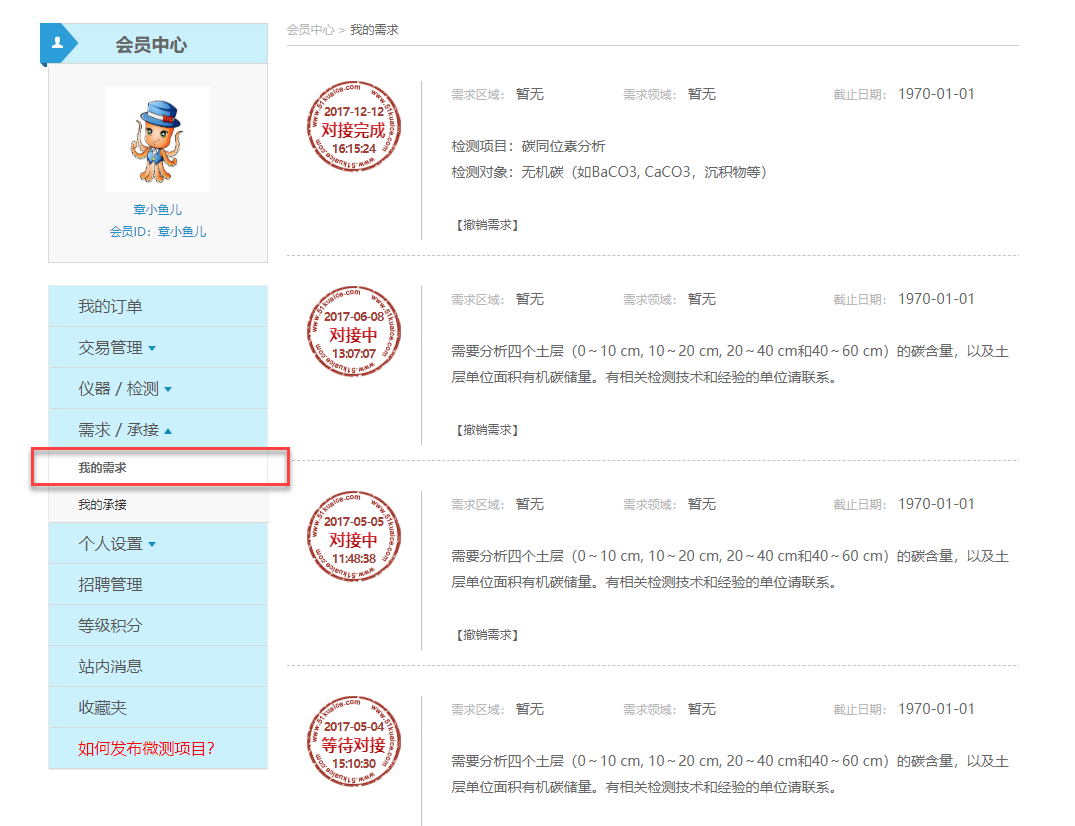The height and width of the screenshot is (826, 1075).
Task: Open the 收藏夹 favorites
Action: (x=102, y=707)
